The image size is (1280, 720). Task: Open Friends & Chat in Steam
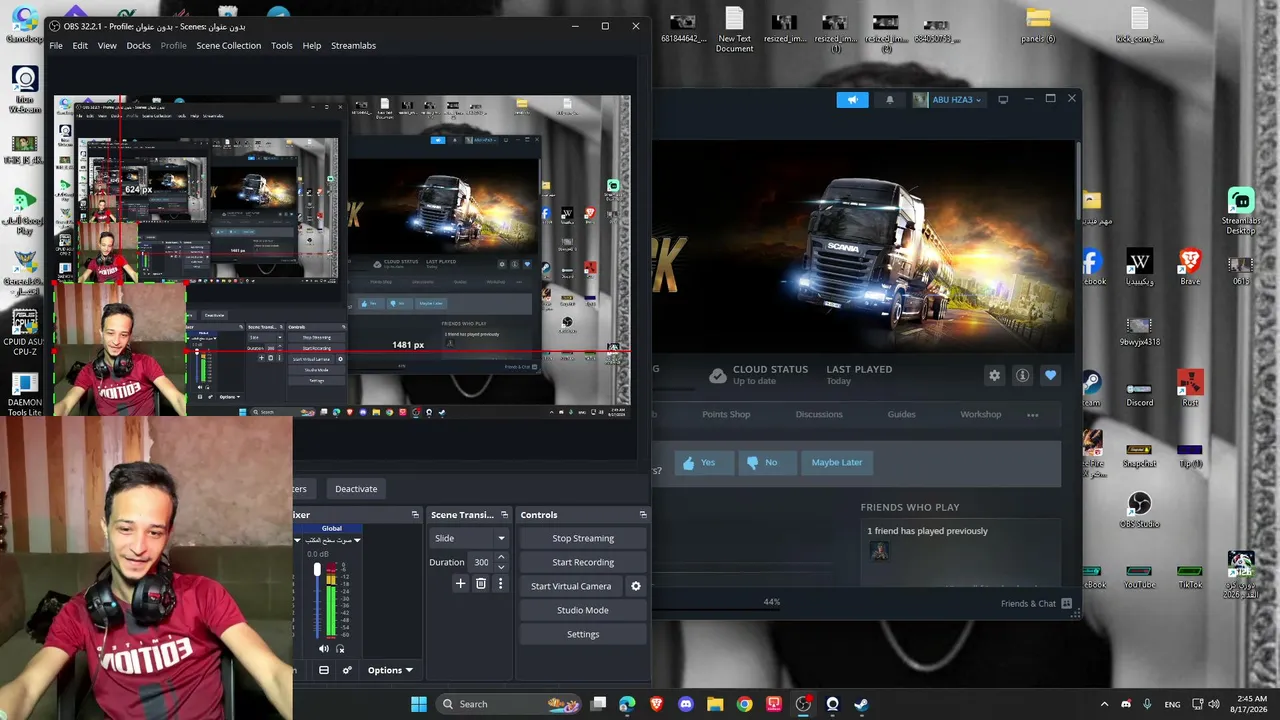click(x=1036, y=603)
